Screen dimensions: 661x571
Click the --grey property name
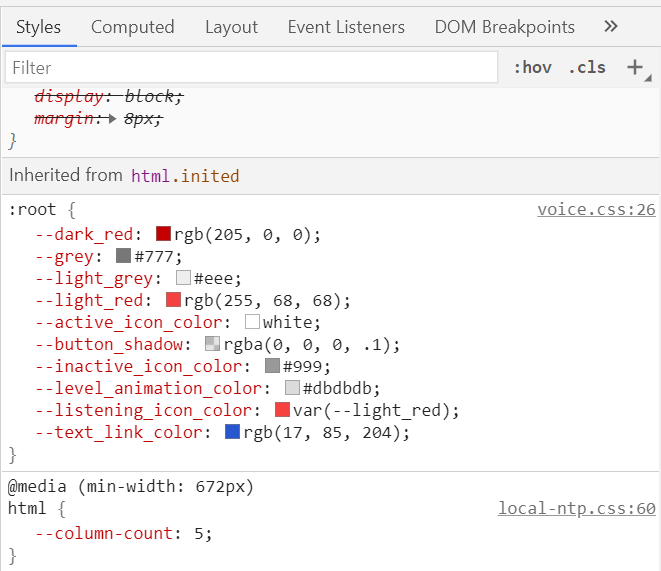(x=64, y=256)
